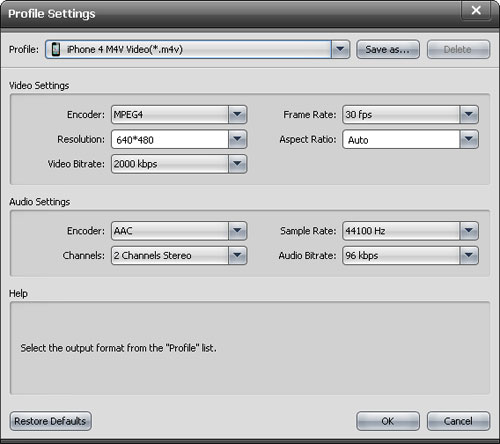The height and width of the screenshot is (444, 500).
Task: Click the "Help" section heading
Action: pyautogui.click(x=18, y=294)
